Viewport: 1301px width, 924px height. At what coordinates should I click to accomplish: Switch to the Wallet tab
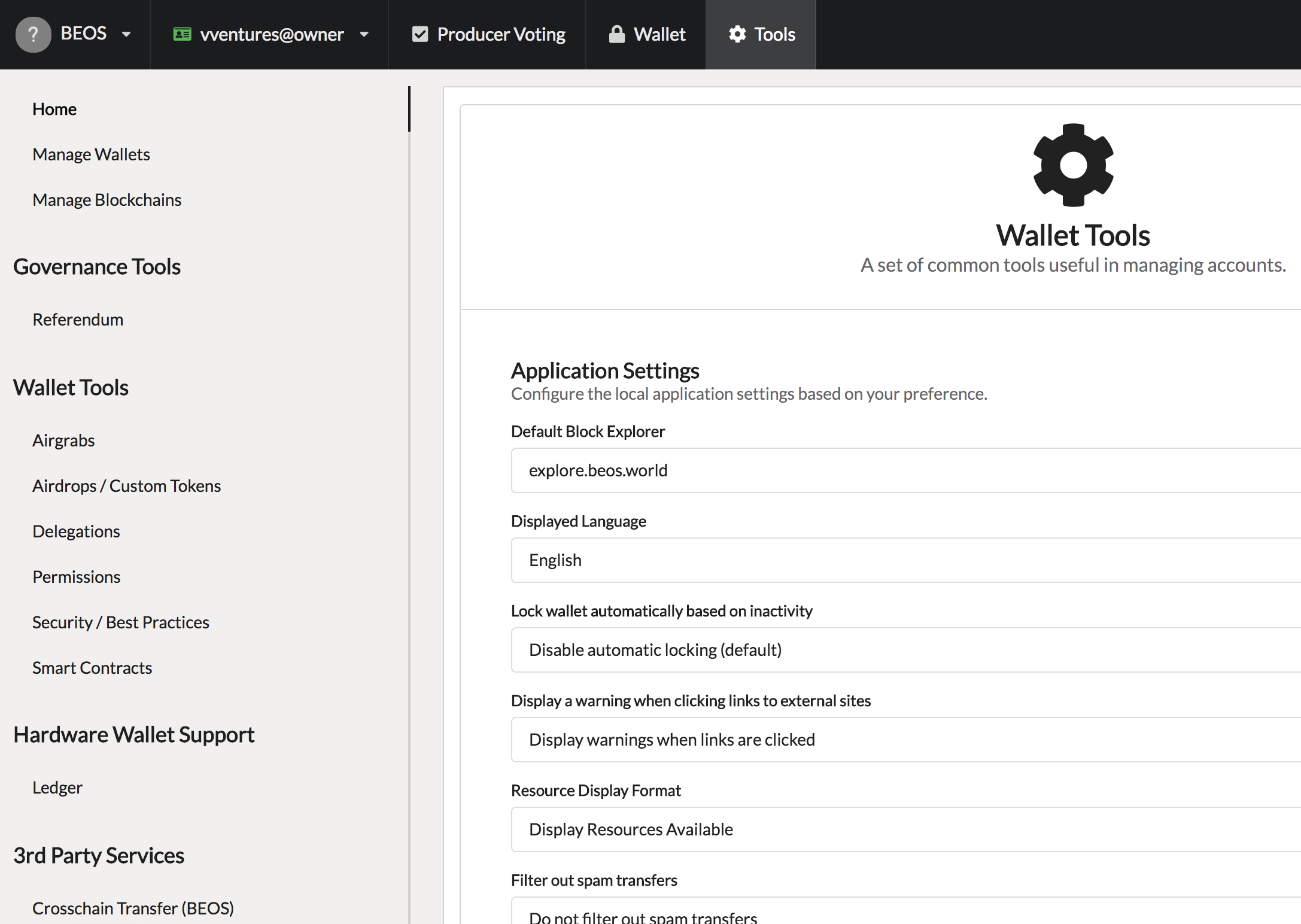[x=659, y=34]
